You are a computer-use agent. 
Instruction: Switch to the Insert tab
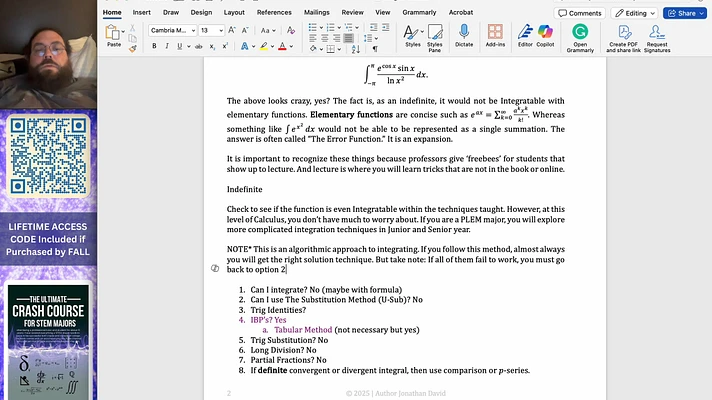142,12
